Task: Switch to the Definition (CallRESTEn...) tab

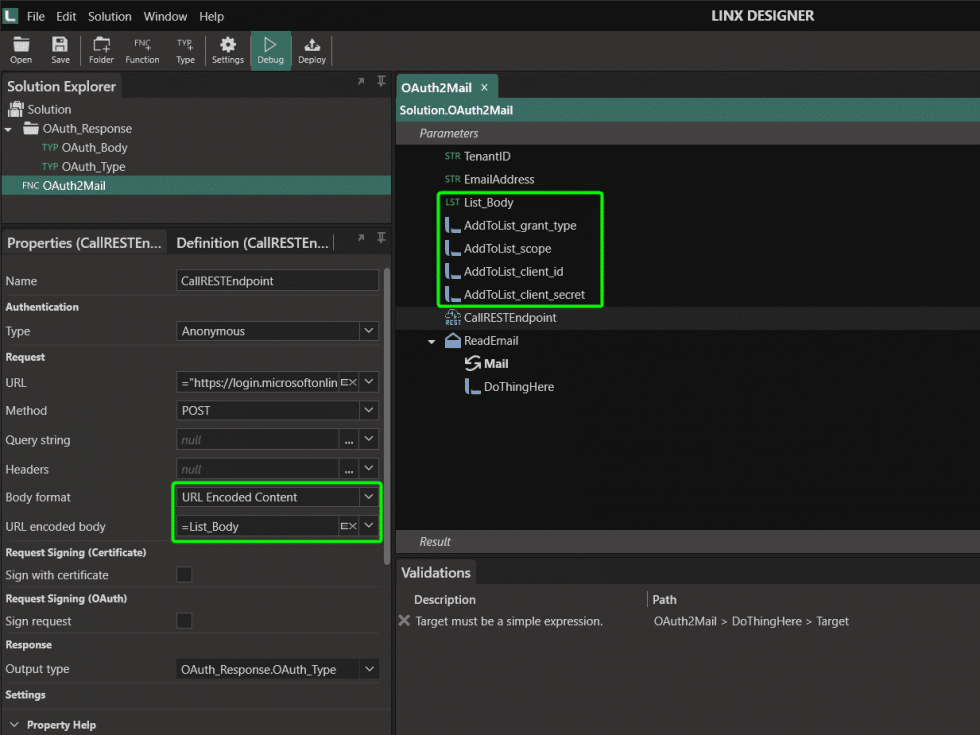Action: tap(252, 240)
